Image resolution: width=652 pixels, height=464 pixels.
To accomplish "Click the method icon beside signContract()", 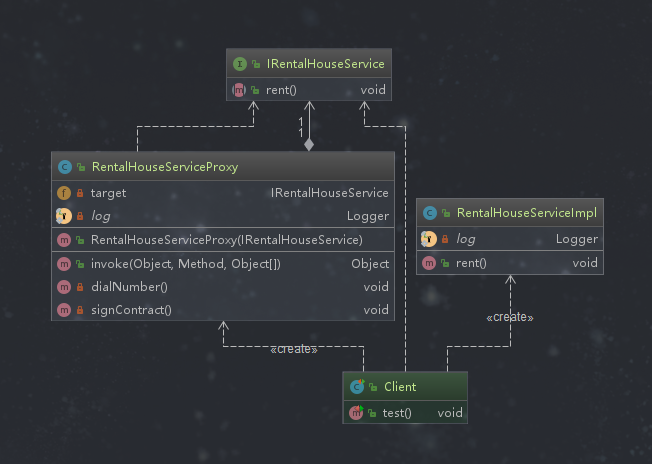I will tap(64, 310).
